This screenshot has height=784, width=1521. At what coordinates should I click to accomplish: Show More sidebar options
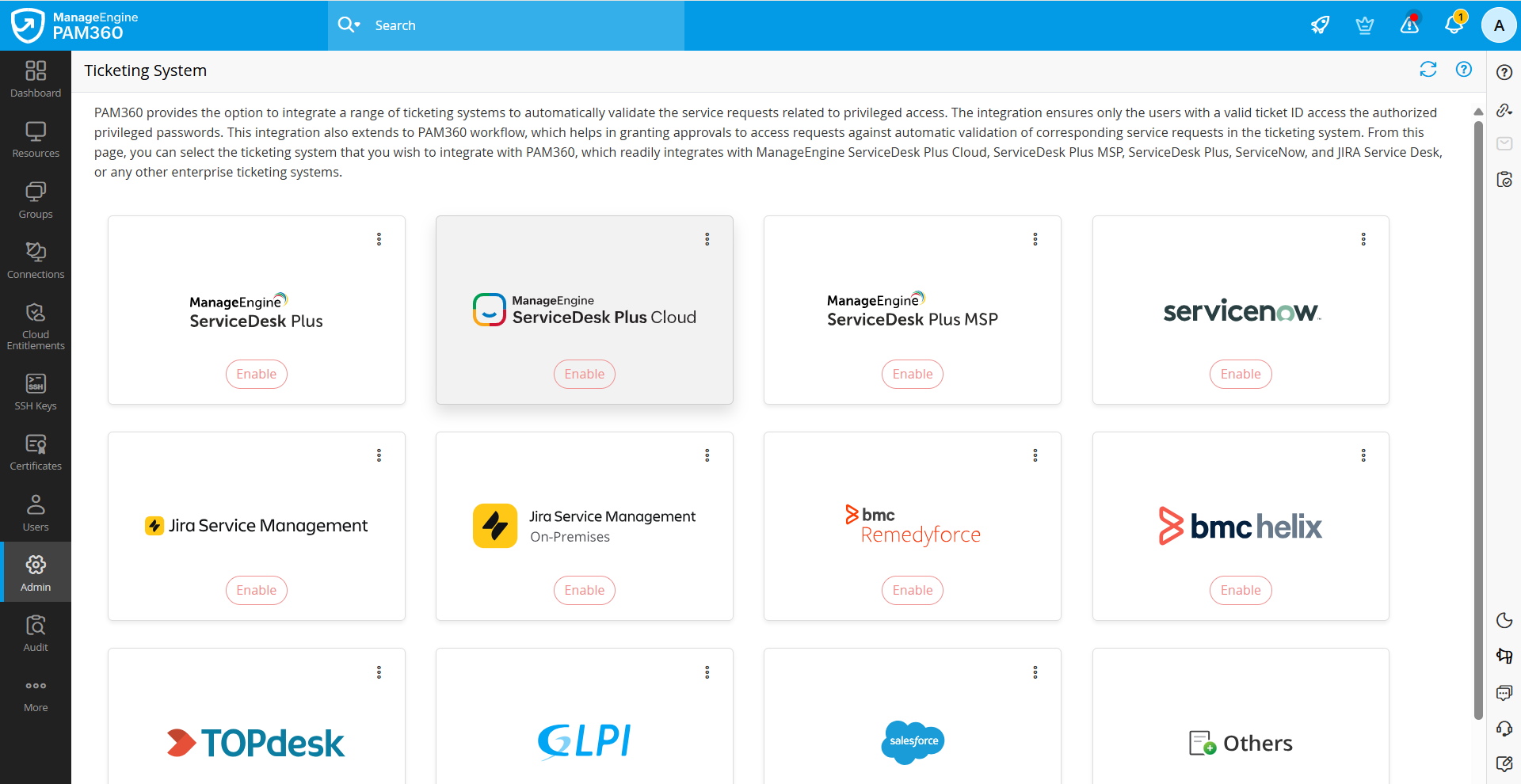[36, 695]
